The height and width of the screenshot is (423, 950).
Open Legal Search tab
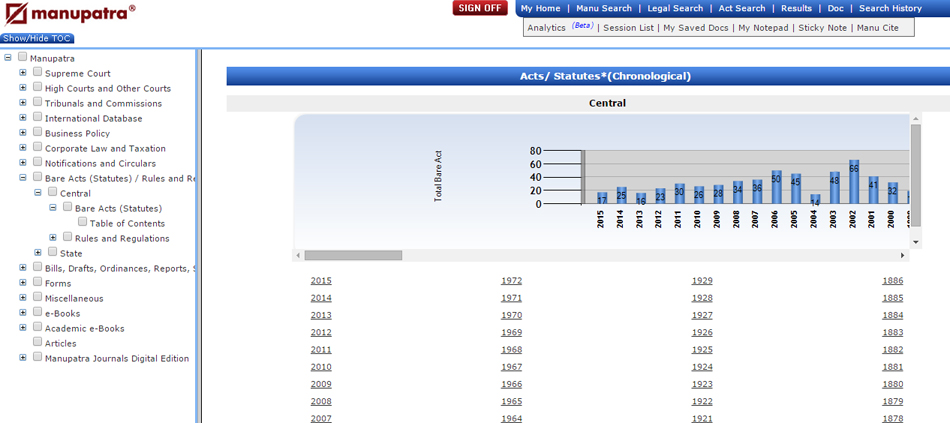coord(675,8)
